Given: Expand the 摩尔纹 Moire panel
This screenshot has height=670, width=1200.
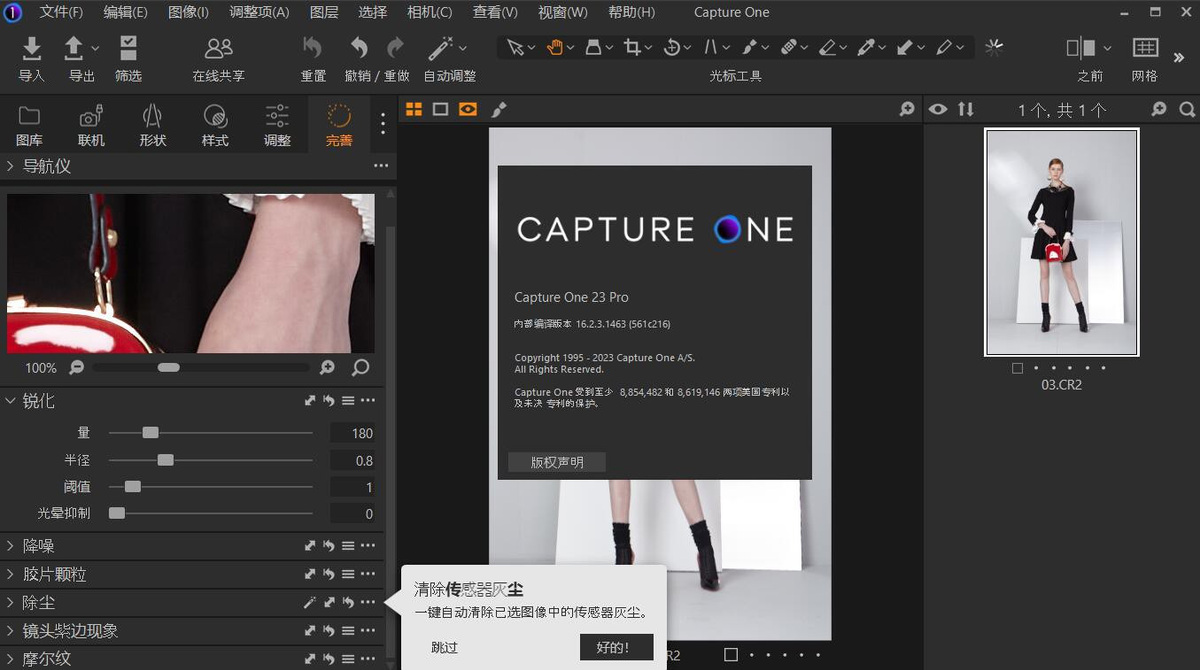Looking at the screenshot, I should (x=11, y=659).
